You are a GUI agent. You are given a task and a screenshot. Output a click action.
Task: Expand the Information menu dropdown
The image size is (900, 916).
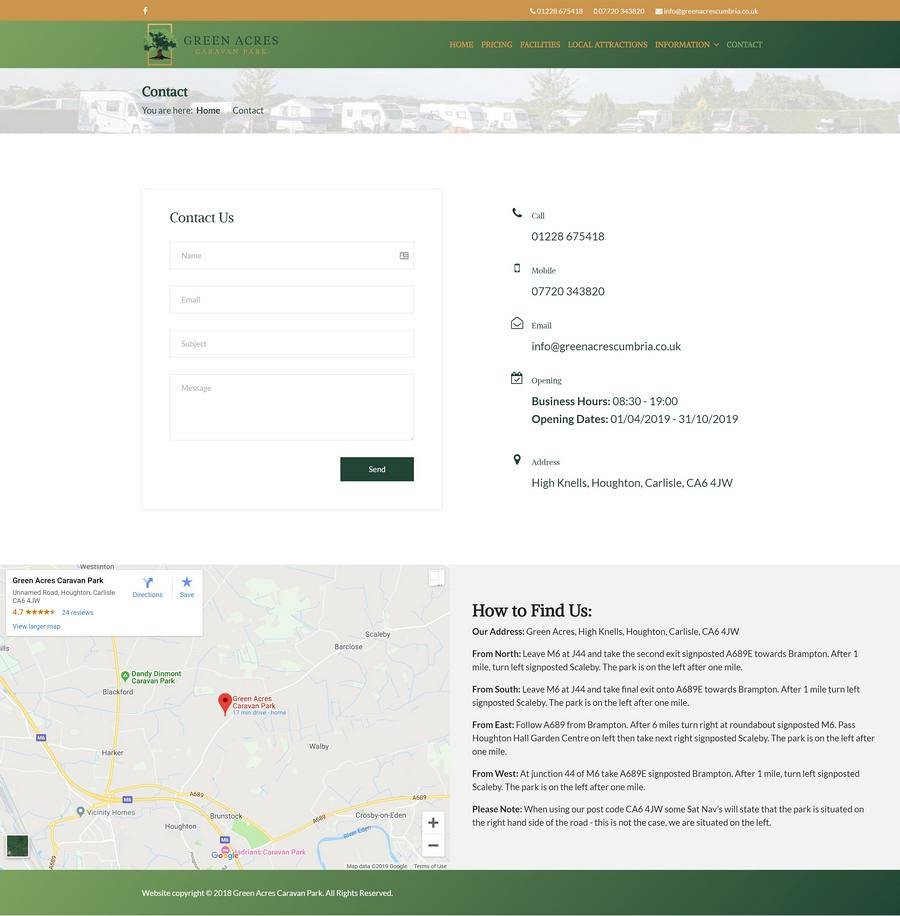pyautogui.click(x=686, y=45)
